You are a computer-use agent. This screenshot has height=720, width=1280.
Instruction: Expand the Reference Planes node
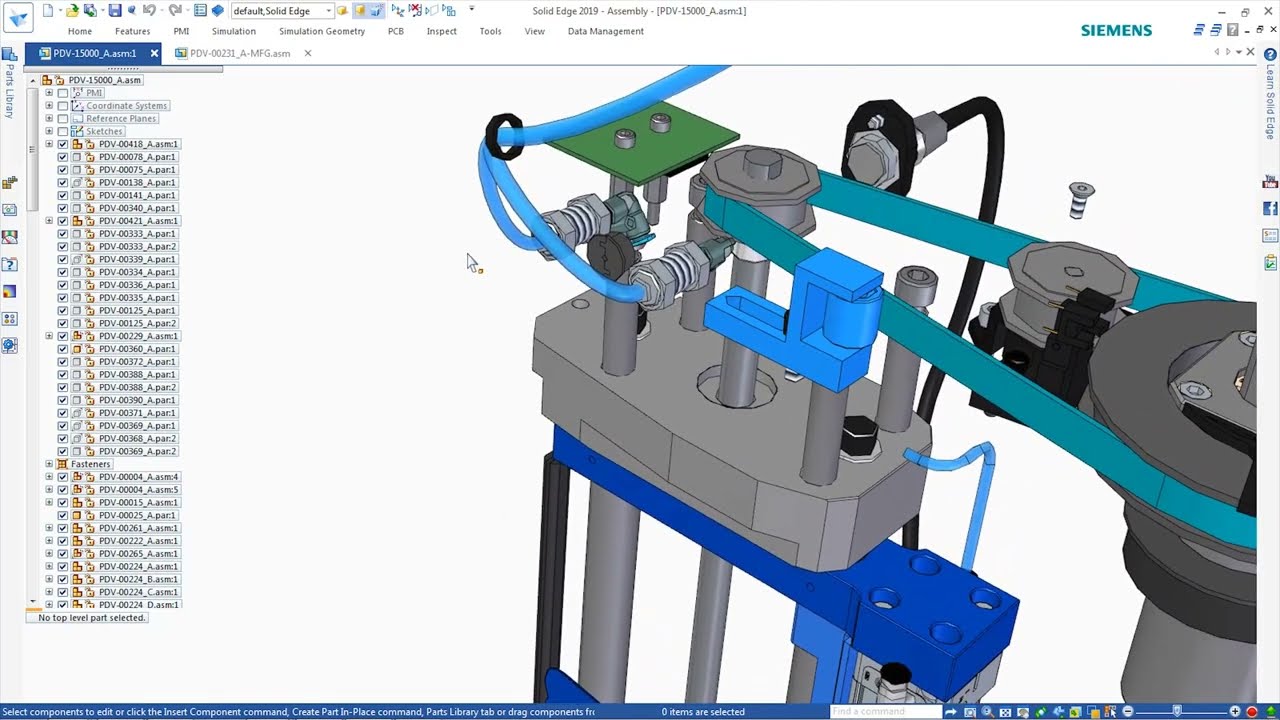49,119
